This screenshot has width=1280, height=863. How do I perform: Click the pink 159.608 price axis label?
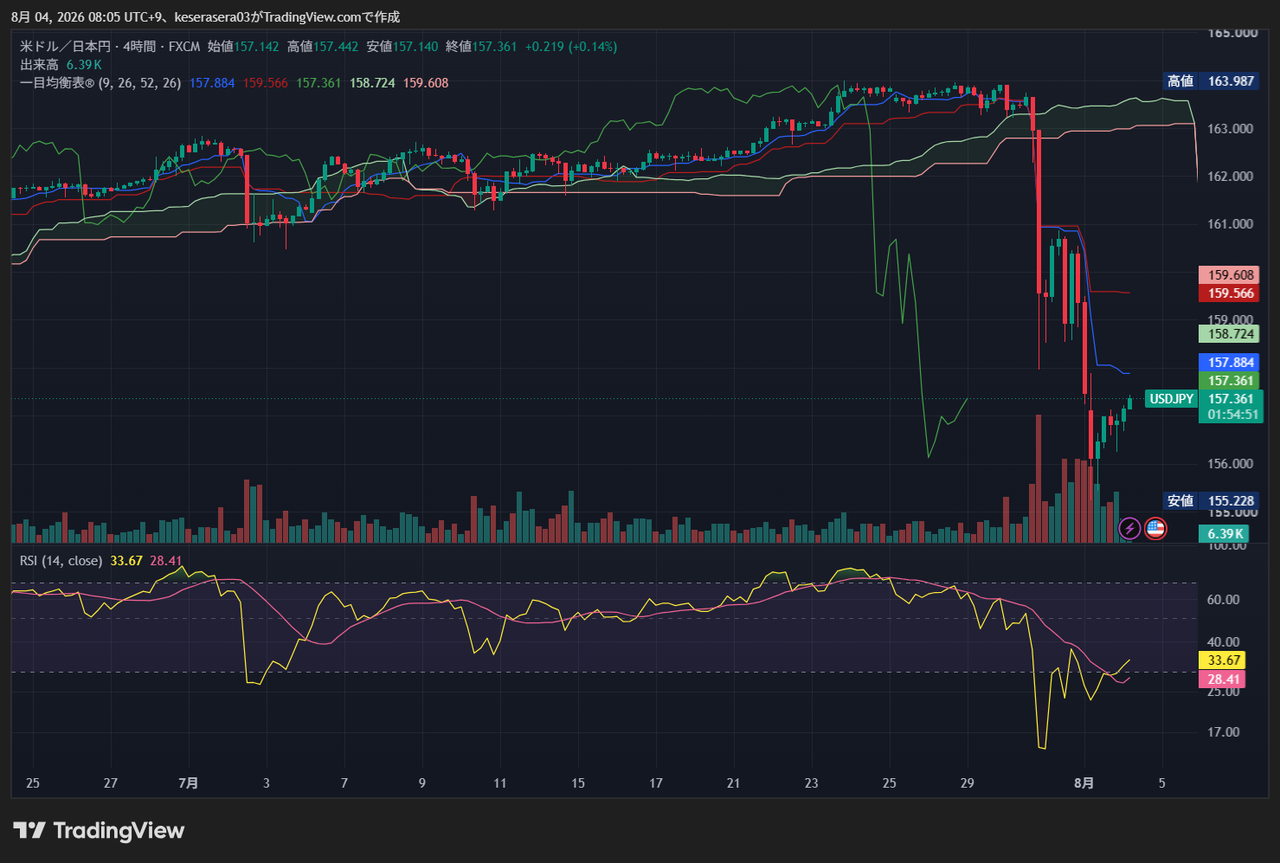[1231, 275]
